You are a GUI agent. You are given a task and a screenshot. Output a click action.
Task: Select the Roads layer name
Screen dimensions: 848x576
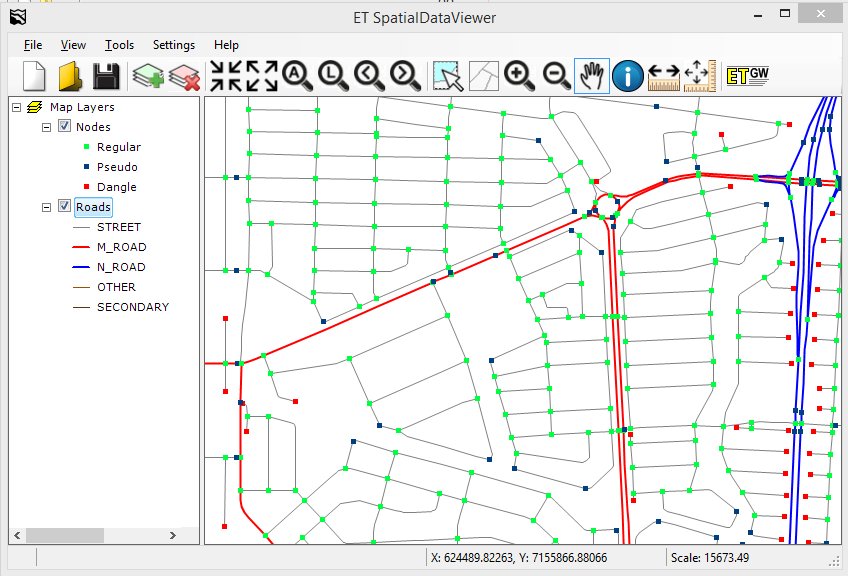pos(93,207)
